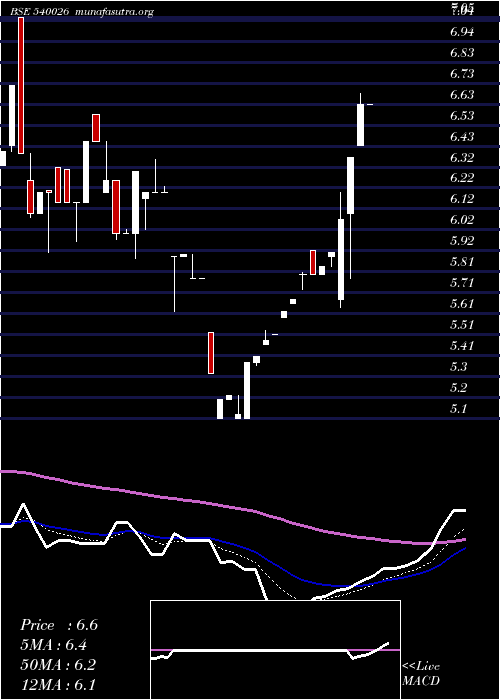The width and height of the screenshot is (500, 700).
Task: Click the 5.51 price axis label
Action: [x=462, y=325]
